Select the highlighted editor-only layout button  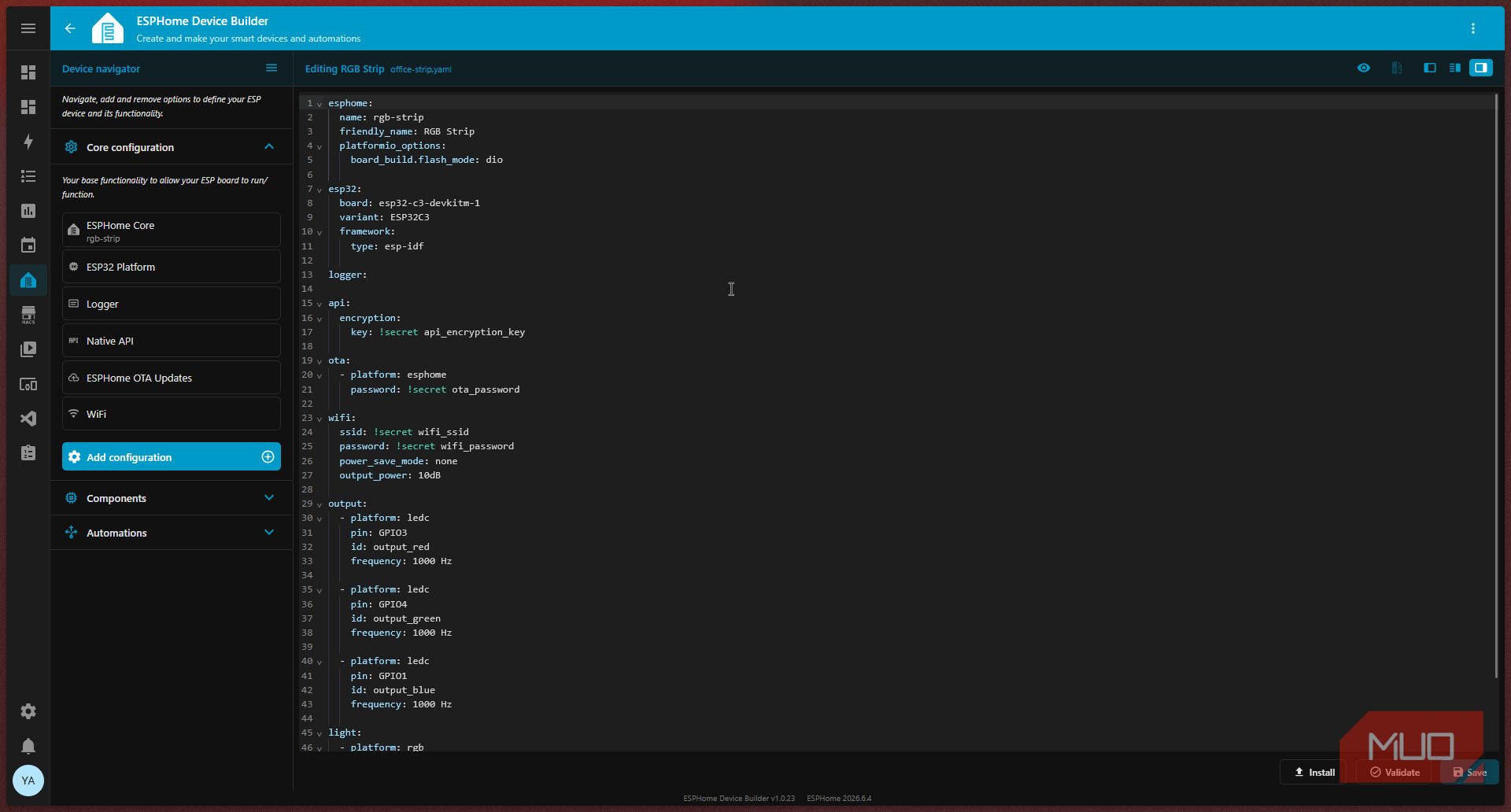point(1481,68)
